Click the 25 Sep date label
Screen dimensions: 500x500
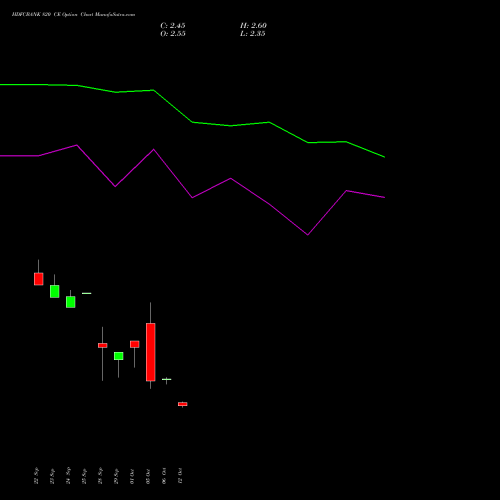(x=84, y=476)
